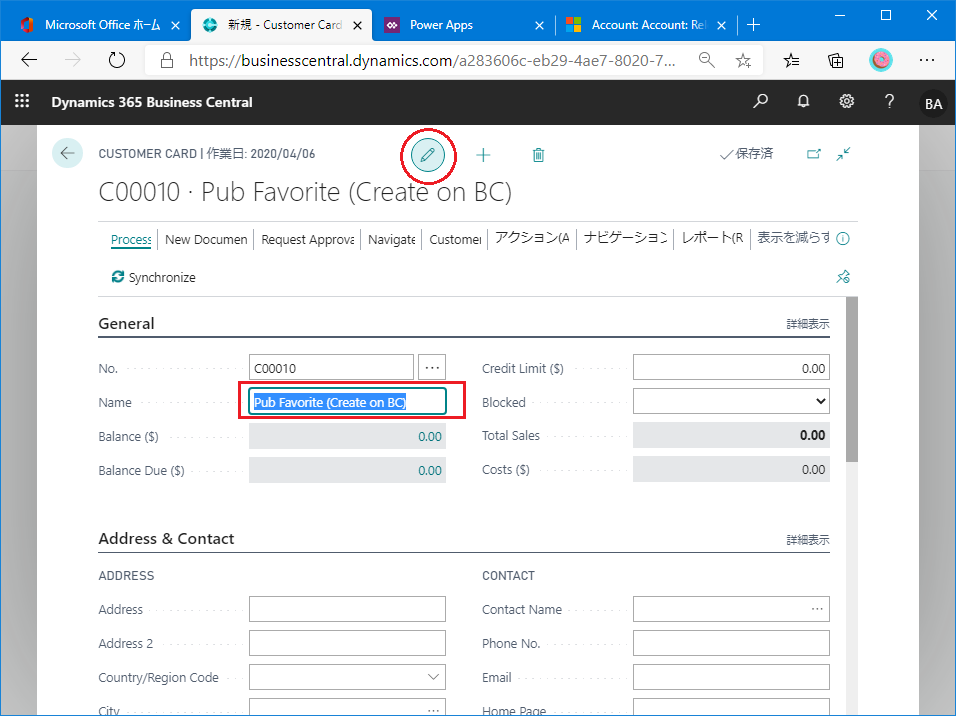Click the No. input field

pos(331,368)
